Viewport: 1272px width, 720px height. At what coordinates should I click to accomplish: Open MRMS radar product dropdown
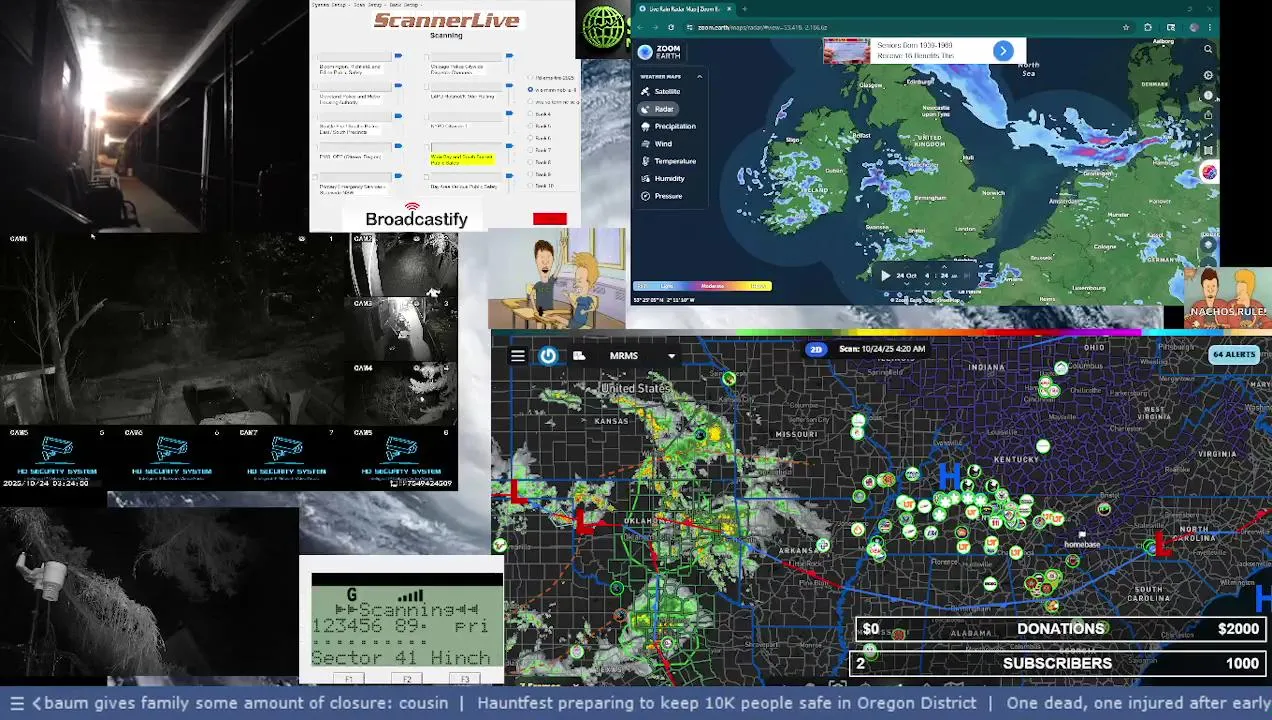[x=671, y=356]
